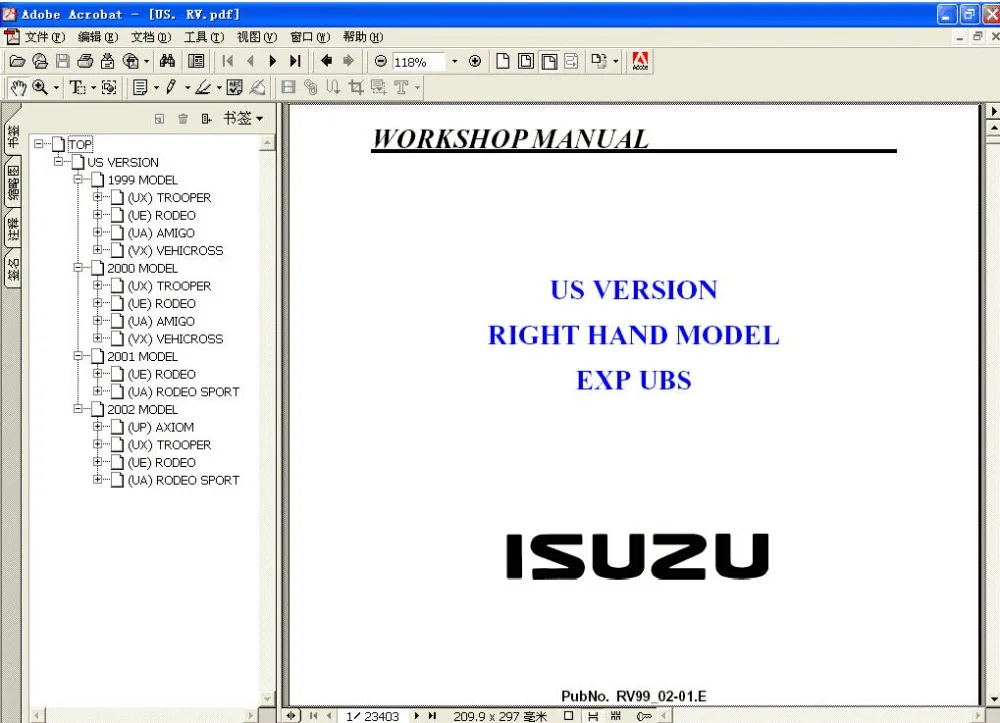Viewport: 1000px width, 723px height.
Task: Open the US VERSION bookmark
Action: click(x=122, y=163)
